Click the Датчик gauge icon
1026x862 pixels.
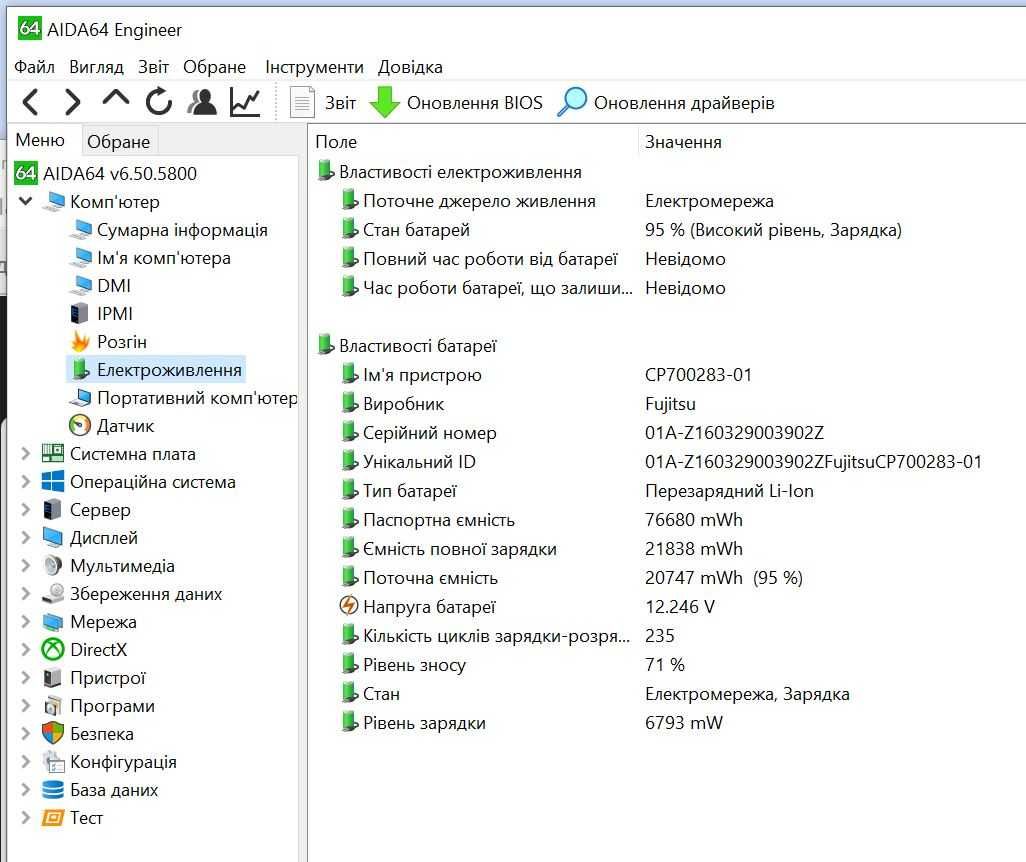click(x=80, y=425)
